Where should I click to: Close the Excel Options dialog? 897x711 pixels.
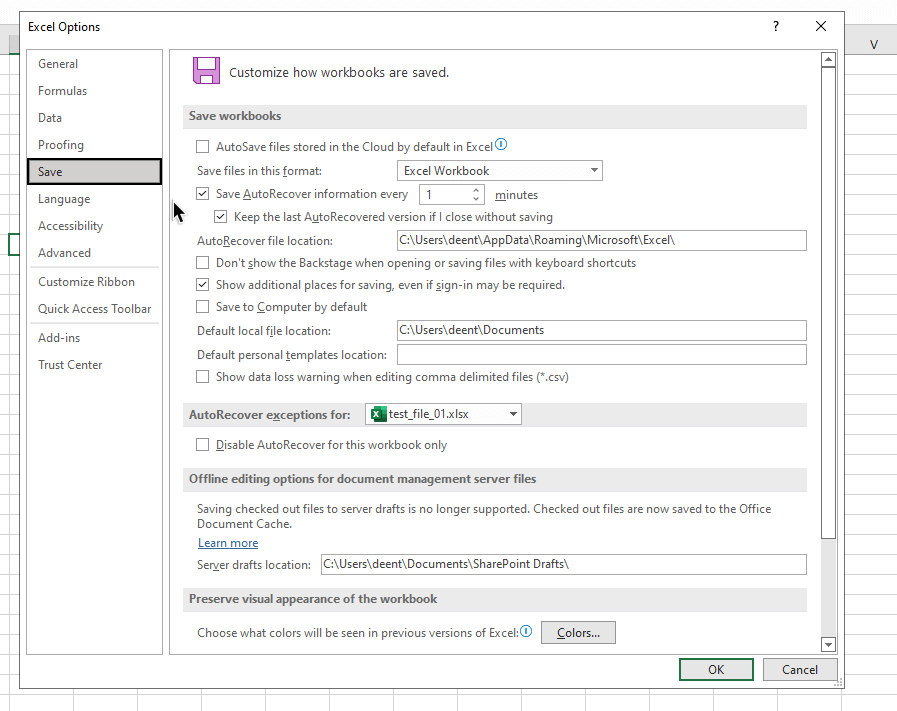pos(821,26)
